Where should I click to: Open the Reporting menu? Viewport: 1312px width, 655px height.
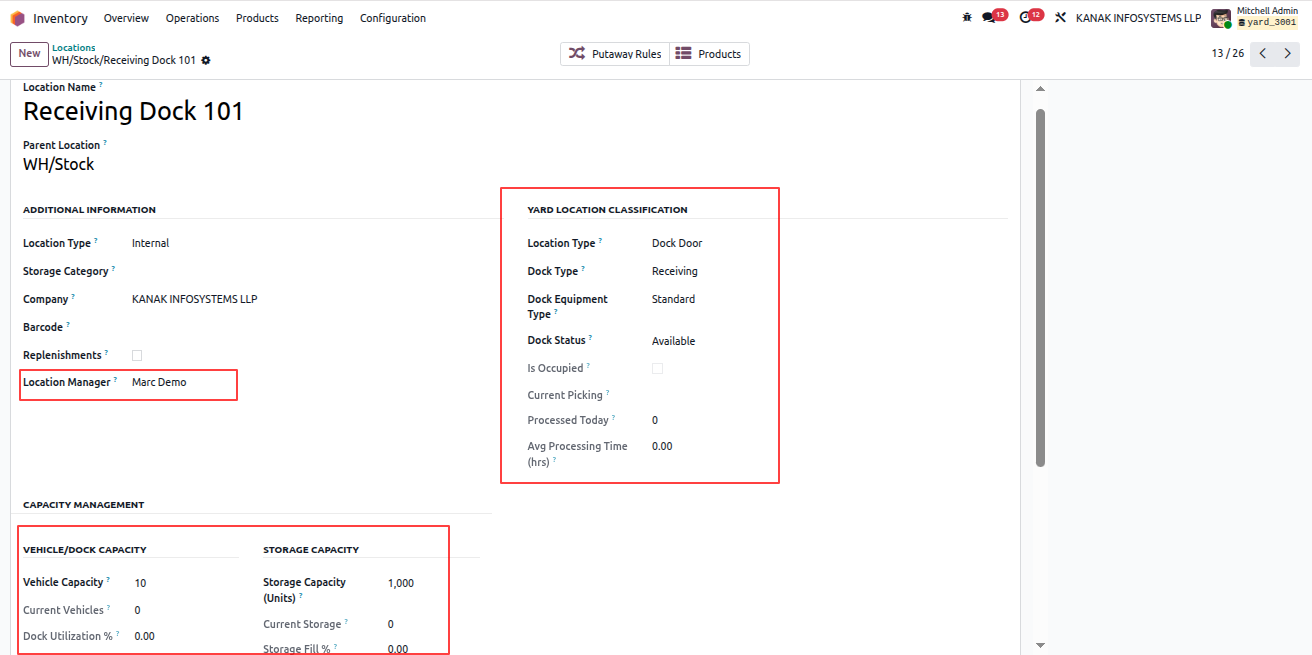319,18
